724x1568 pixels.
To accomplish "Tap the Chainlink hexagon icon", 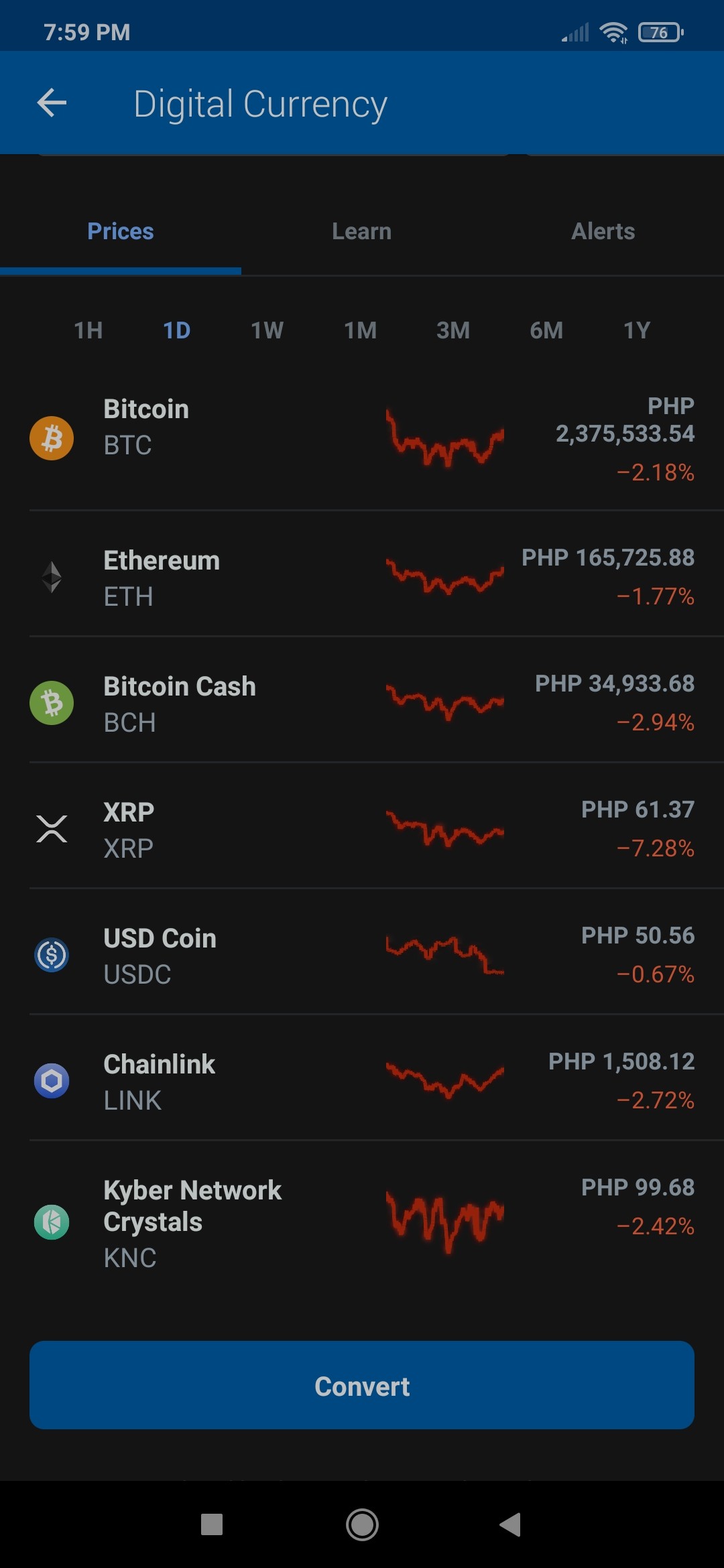I will click(x=52, y=1081).
